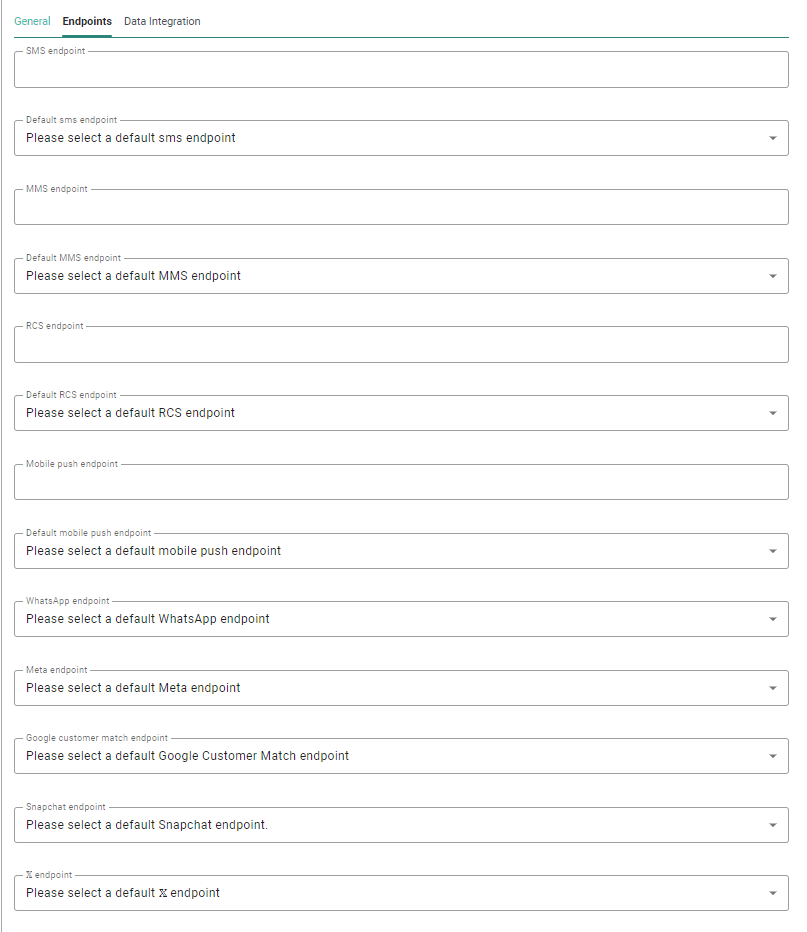Viewport: 807px width, 932px height.
Task: Expand the Default sms endpoint dropdown arrow
Action: pyautogui.click(x=772, y=139)
